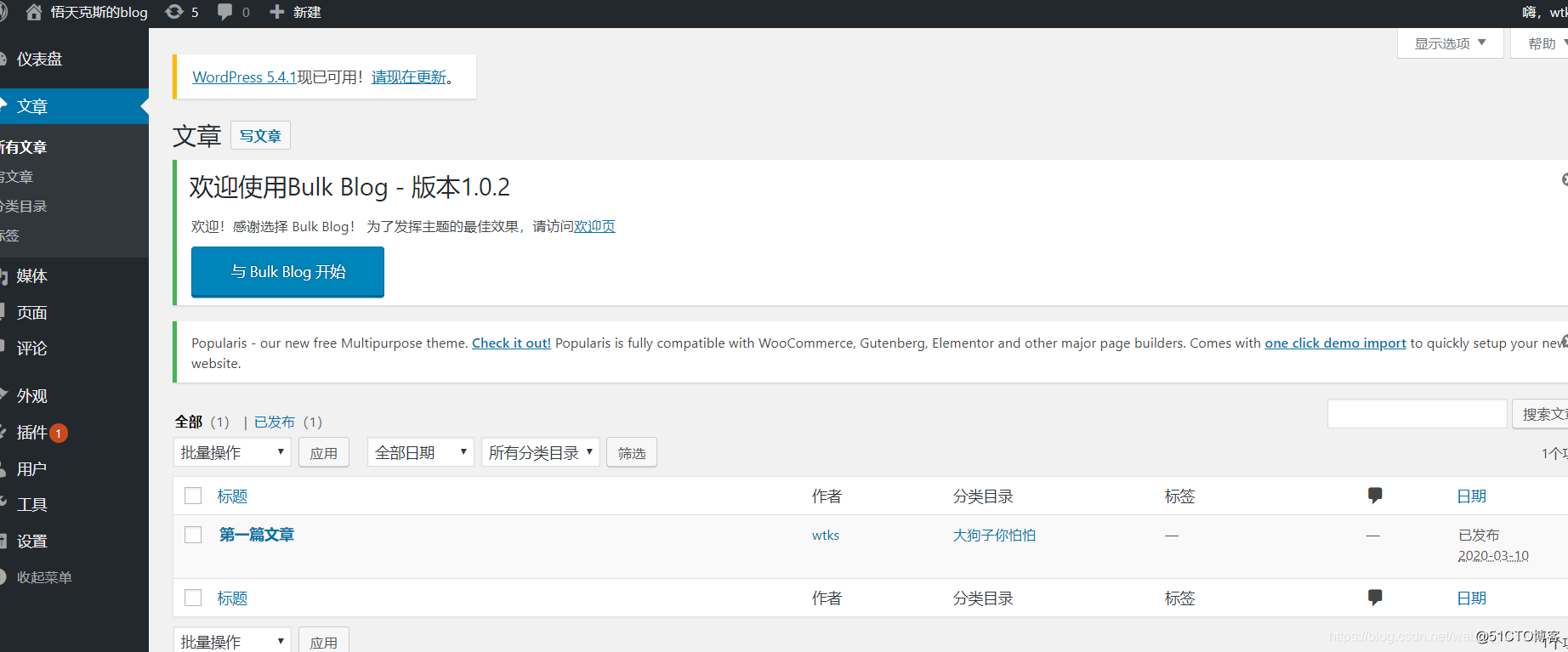The height and width of the screenshot is (652, 1568).
Task: Click the 应用 button above the table
Action: point(323,452)
